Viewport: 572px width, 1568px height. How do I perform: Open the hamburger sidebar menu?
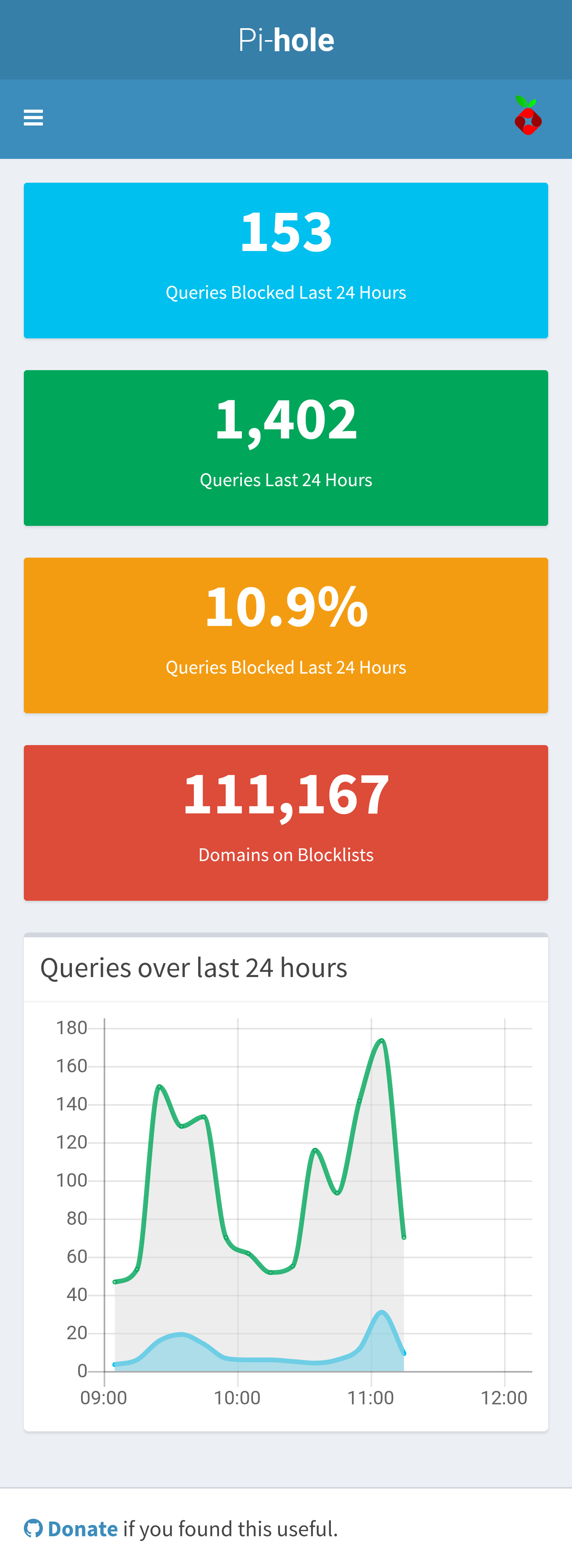[33, 118]
